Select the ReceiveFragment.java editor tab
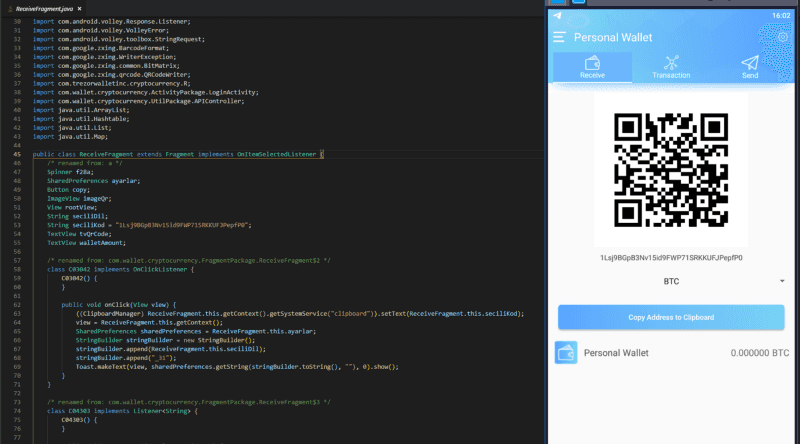The width and height of the screenshot is (800, 444). pyautogui.click(x=44, y=9)
